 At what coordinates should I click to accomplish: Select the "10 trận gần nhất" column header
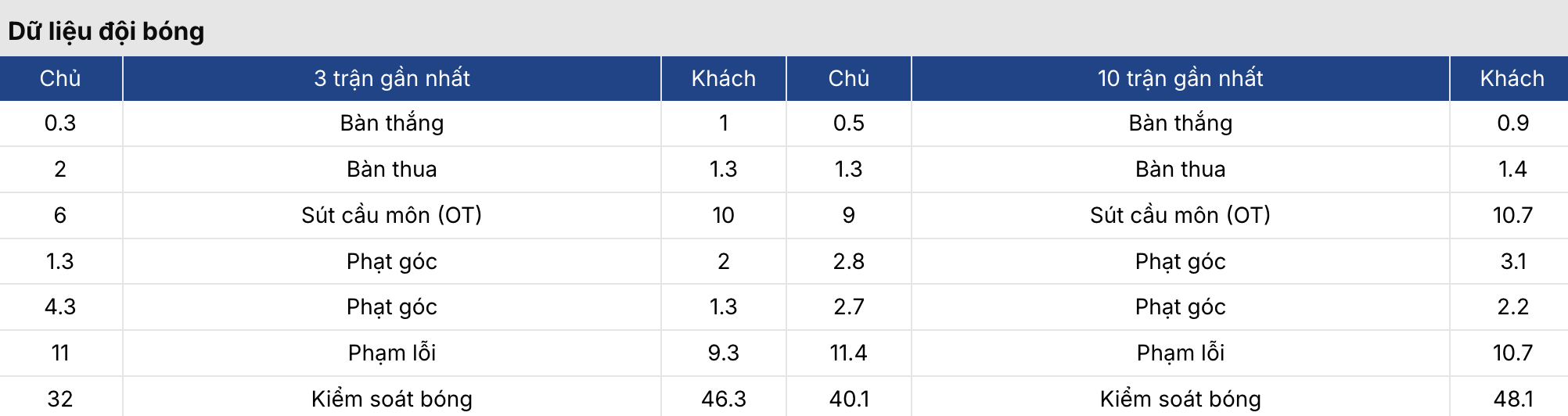coord(1180,78)
